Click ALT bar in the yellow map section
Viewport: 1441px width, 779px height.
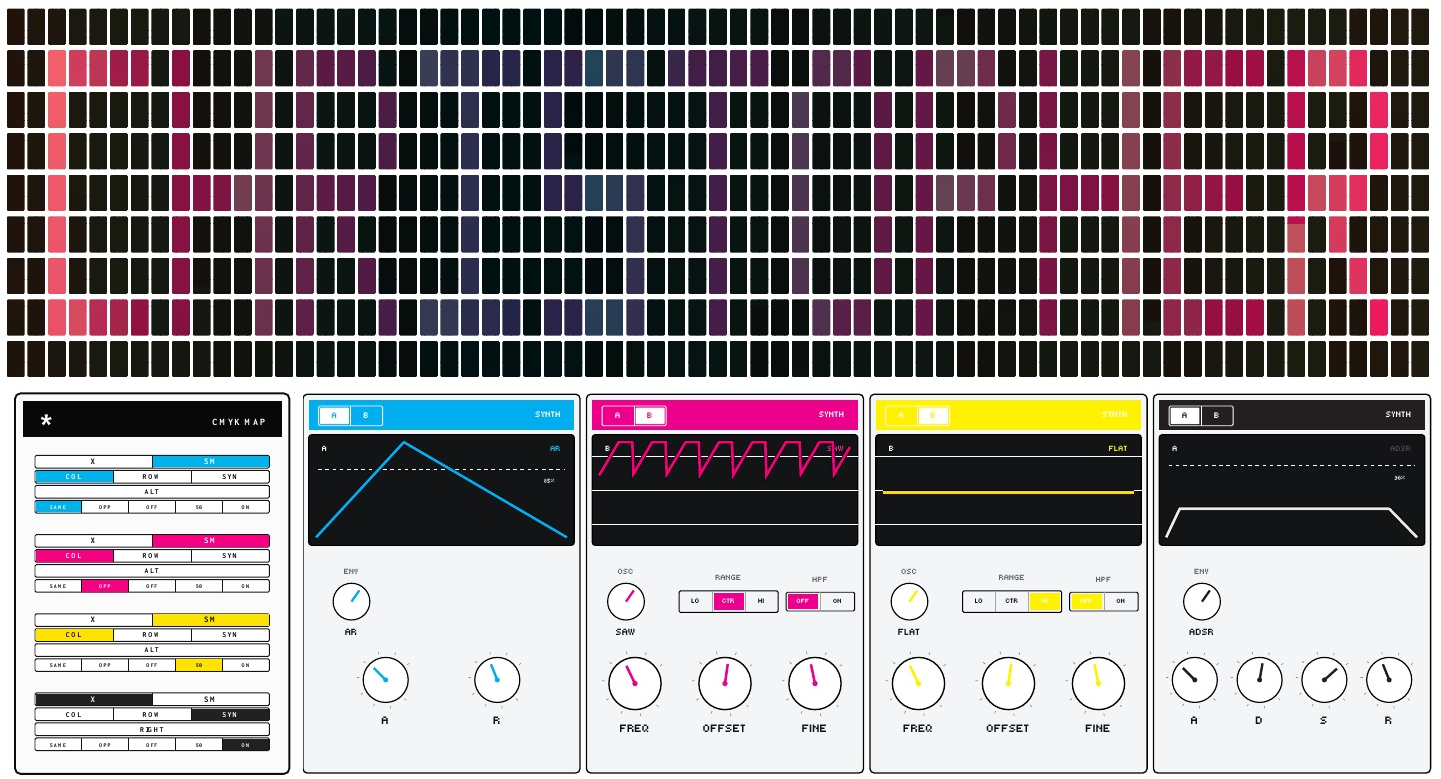(x=152, y=650)
